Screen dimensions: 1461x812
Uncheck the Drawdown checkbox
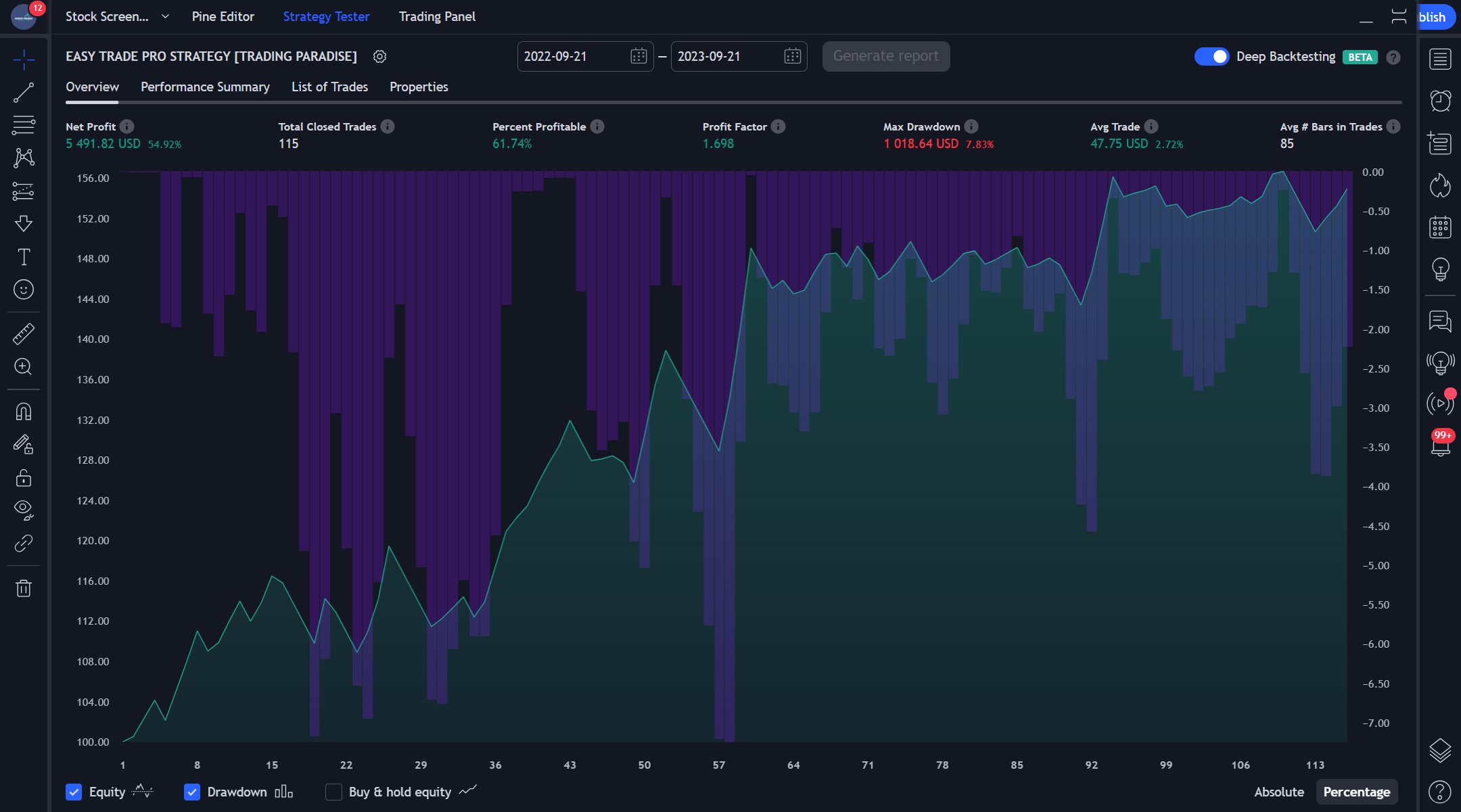point(192,792)
